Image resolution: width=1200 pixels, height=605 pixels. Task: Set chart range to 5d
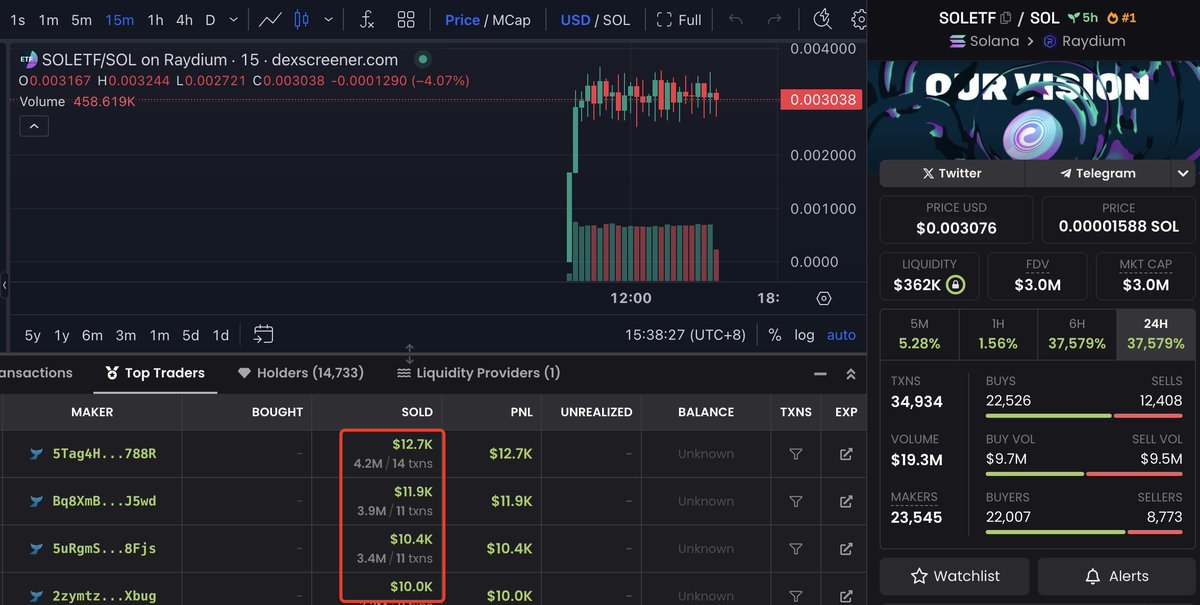191,335
